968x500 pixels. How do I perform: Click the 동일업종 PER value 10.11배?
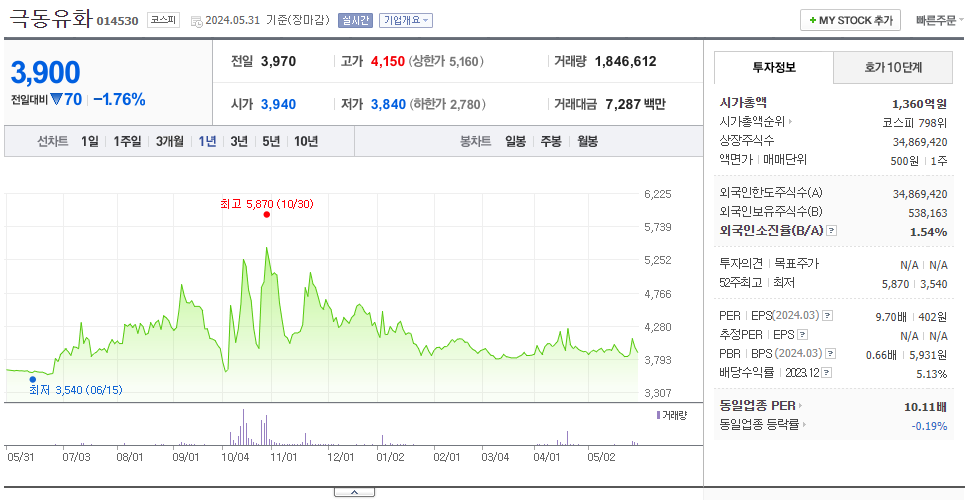[x=925, y=407]
